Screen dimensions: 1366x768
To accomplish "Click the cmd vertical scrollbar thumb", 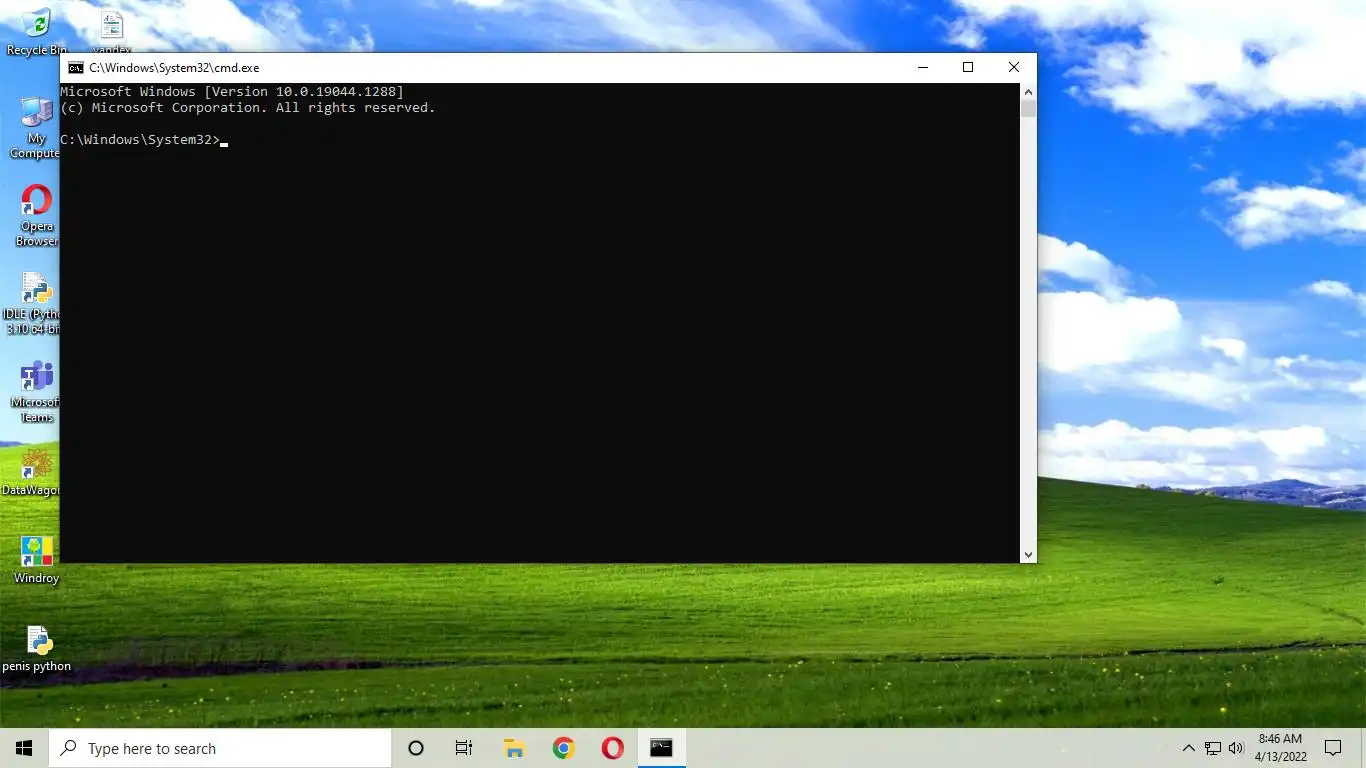I will coord(1028,109).
